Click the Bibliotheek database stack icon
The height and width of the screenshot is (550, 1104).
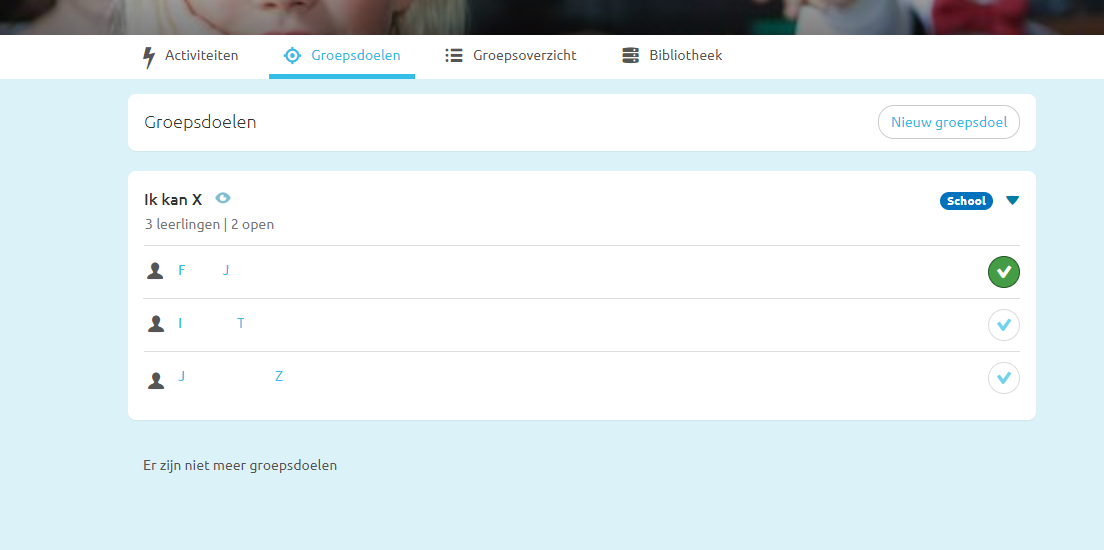click(x=630, y=56)
